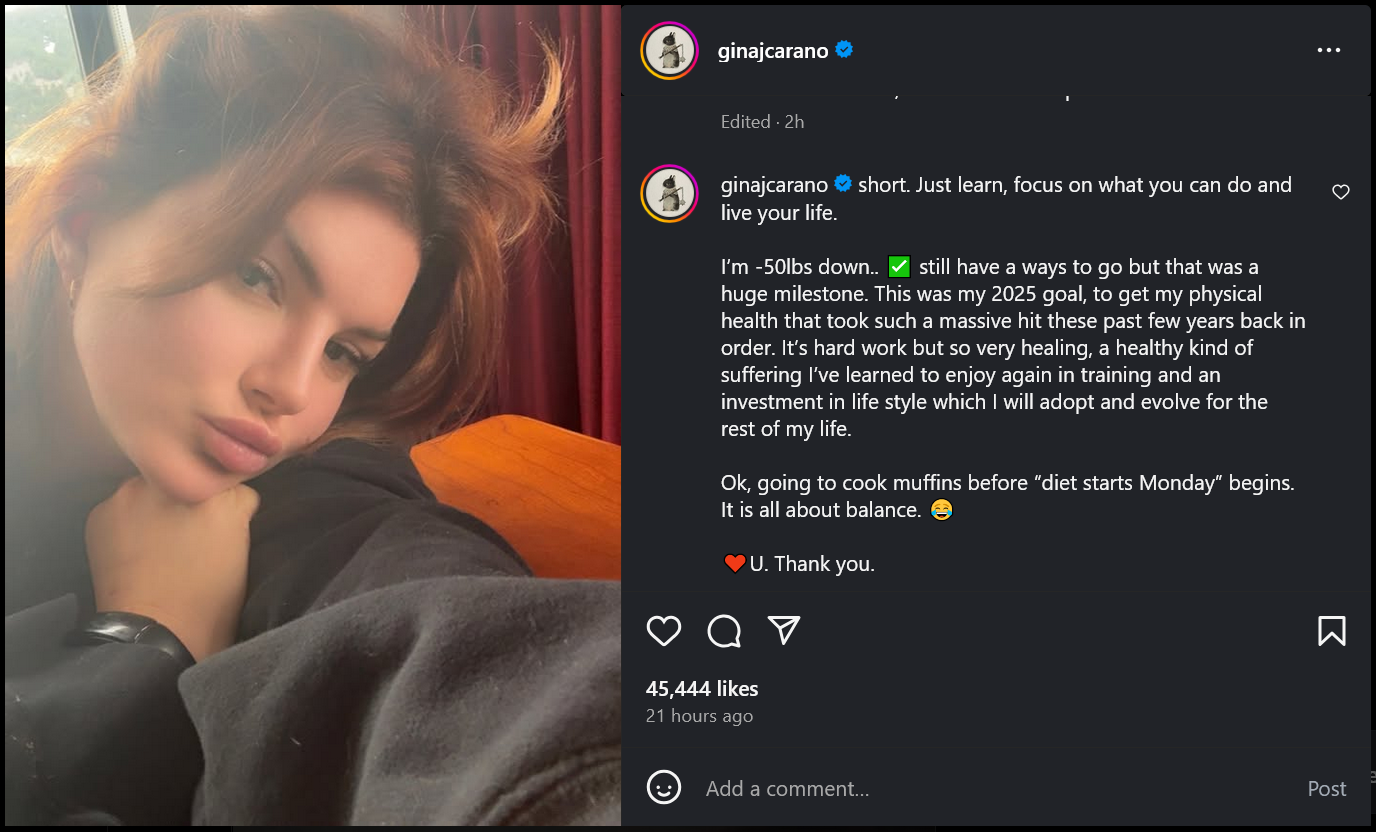Like the caption comment small heart
The height and width of the screenshot is (832, 1376).
[1341, 192]
